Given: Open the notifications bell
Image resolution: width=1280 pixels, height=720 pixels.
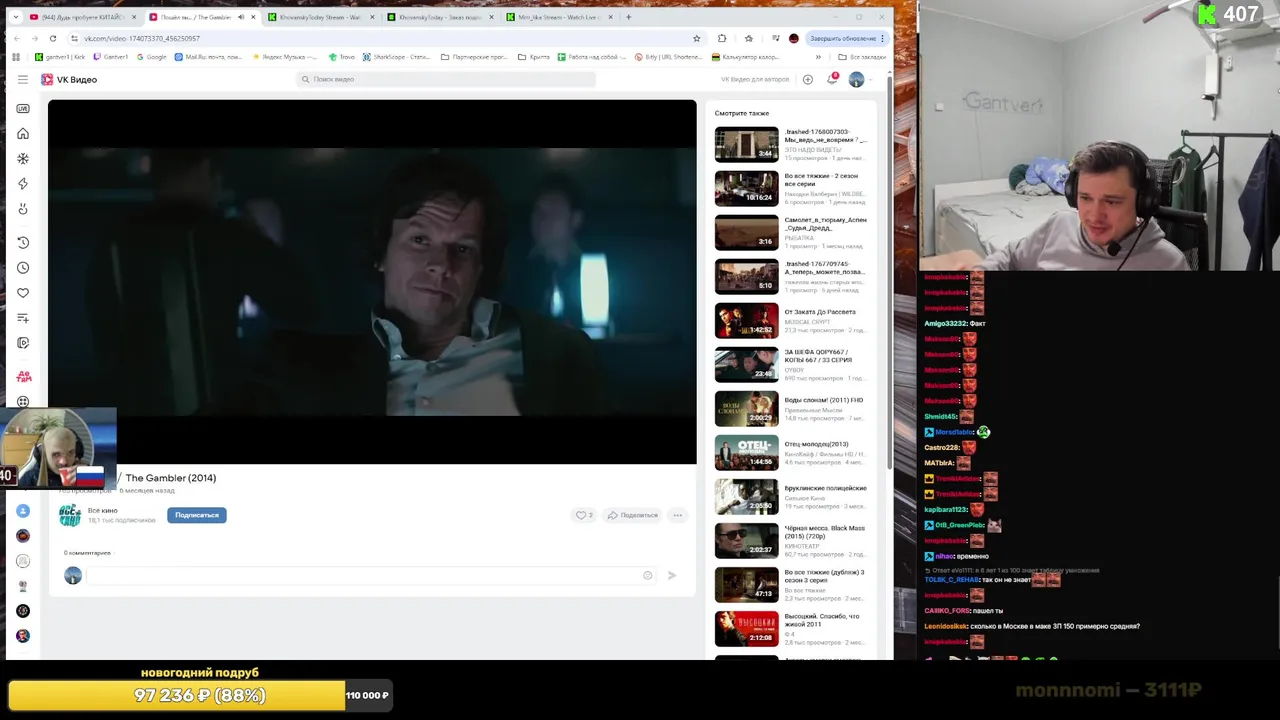Looking at the screenshot, I should coord(832,79).
